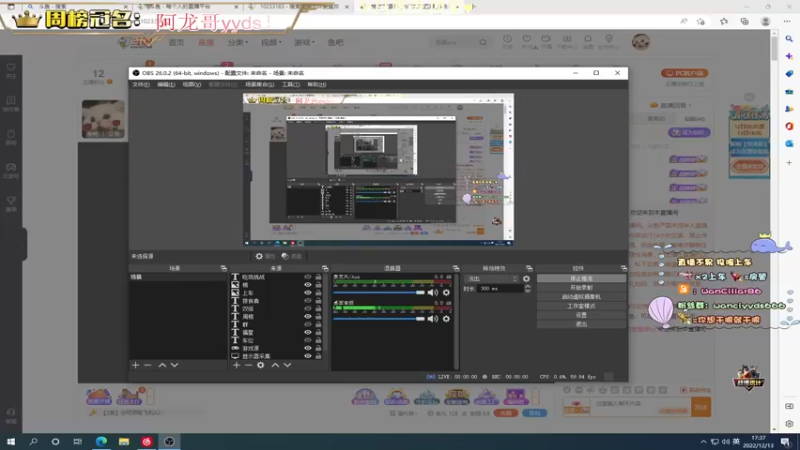
Task: Toggle the lock on the 显示器采集 source
Action: coord(318,356)
